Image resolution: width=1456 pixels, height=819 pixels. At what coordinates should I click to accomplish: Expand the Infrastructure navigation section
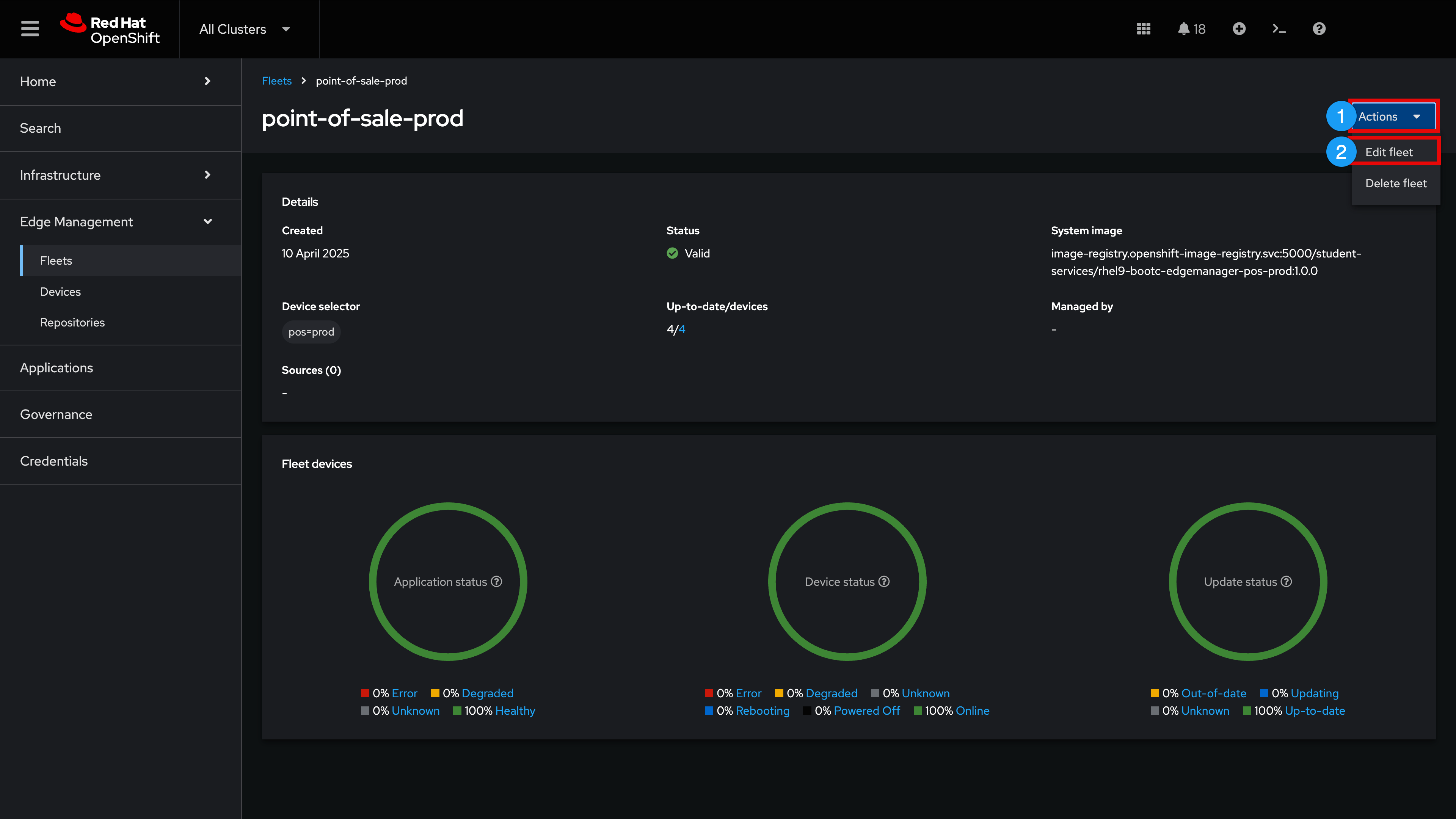click(x=121, y=175)
